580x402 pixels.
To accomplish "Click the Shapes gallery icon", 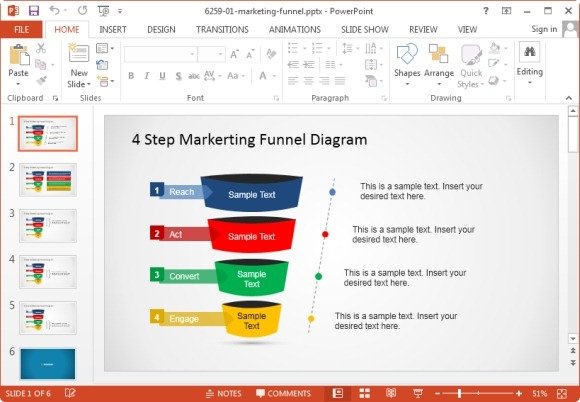I will (x=407, y=54).
